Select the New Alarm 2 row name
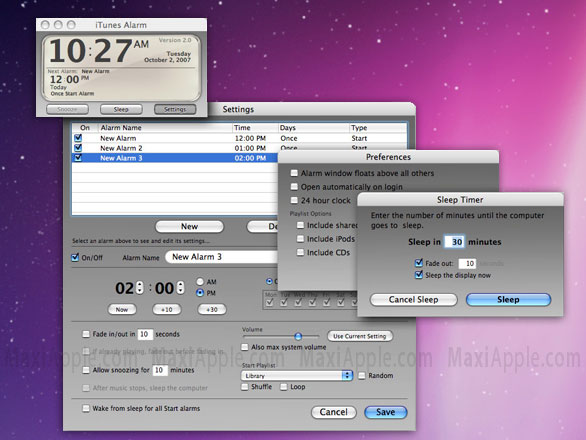 pyautogui.click(x=121, y=148)
